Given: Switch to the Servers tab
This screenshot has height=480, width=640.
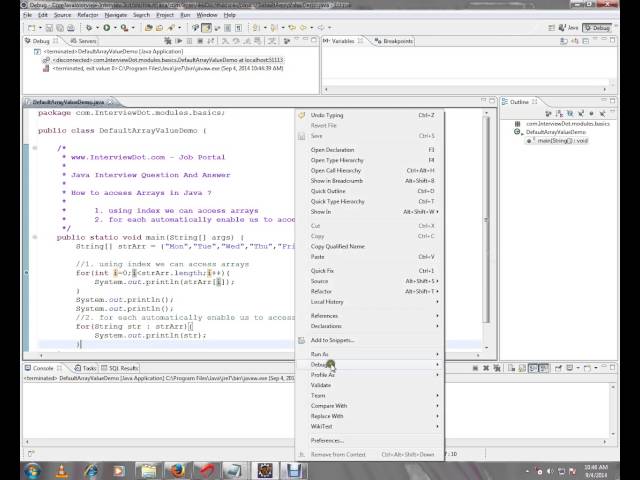Looking at the screenshot, I should (83, 41).
